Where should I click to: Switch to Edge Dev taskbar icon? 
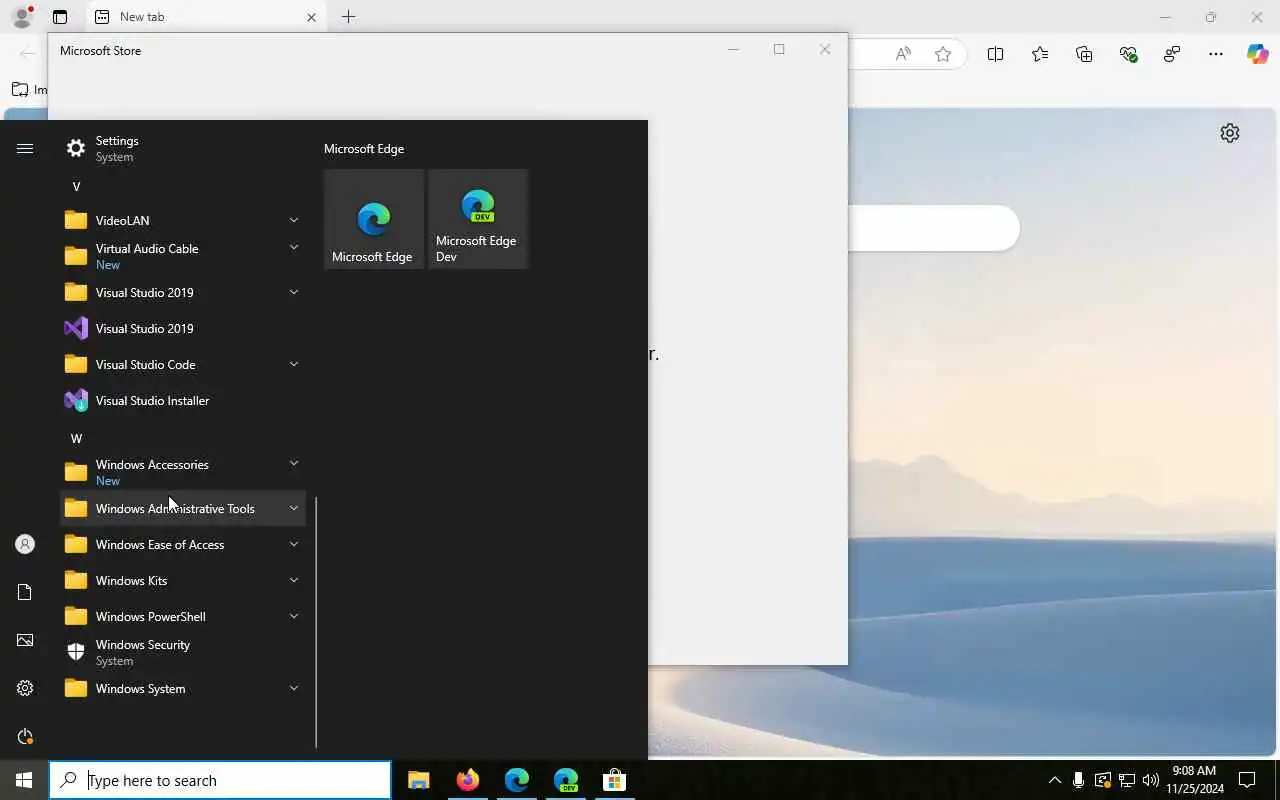[x=566, y=780]
